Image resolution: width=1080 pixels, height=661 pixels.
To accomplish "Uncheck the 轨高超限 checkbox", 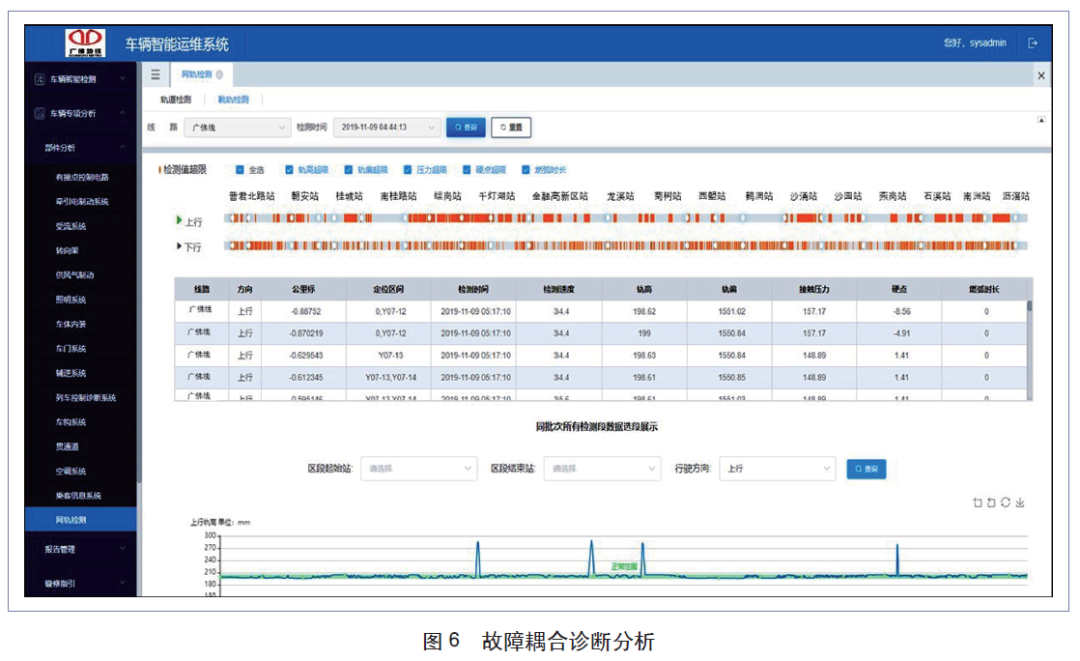I will (289, 170).
